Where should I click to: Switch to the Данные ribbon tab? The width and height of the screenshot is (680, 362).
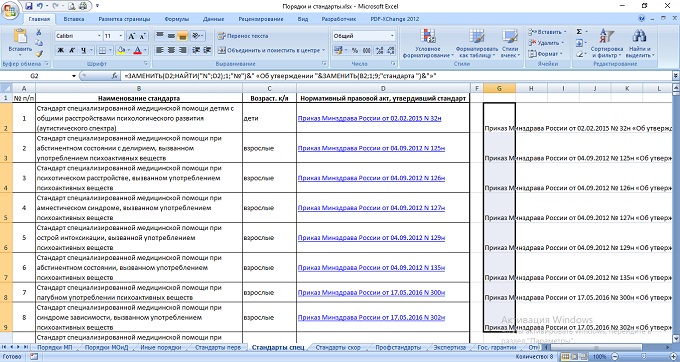pyautogui.click(x=213, y=19)
